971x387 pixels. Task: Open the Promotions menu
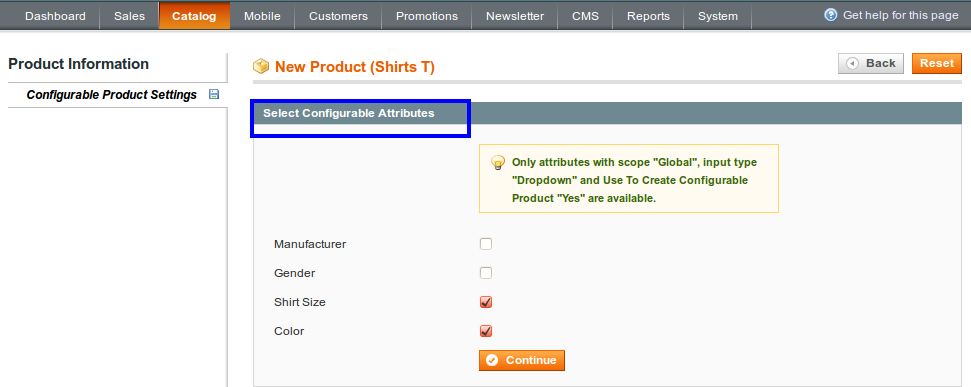tap(427, 16)
